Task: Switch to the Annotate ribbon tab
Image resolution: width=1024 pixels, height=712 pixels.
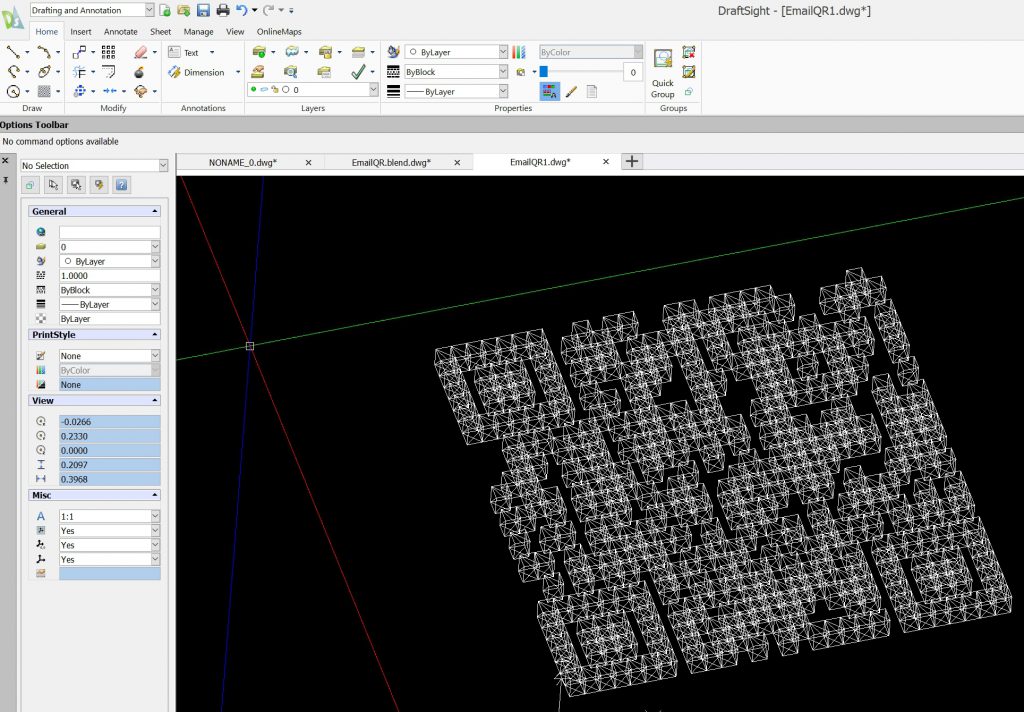Action: point(121,31)
